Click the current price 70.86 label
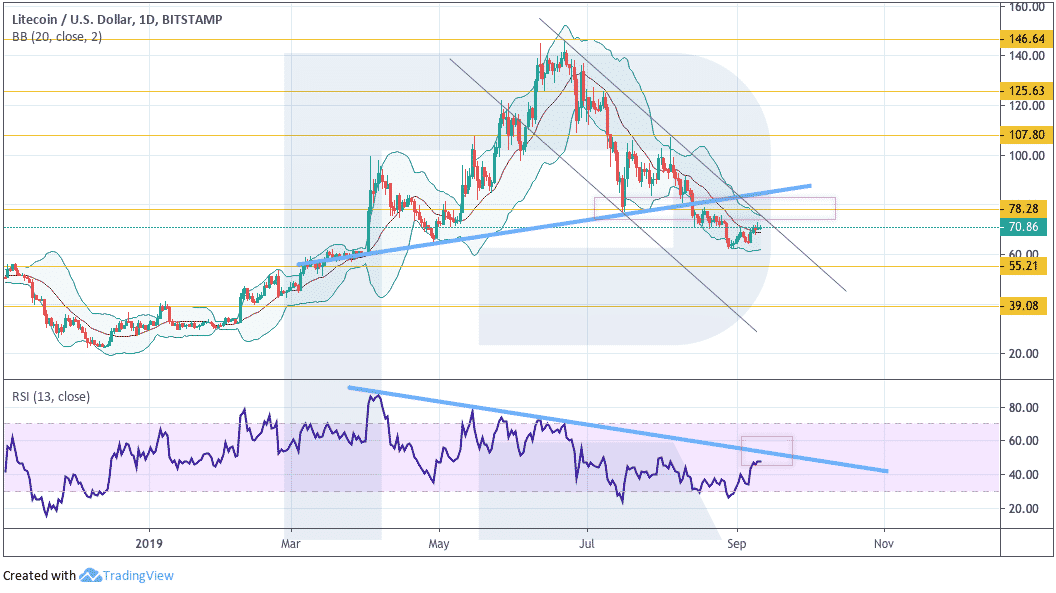 1024,227
